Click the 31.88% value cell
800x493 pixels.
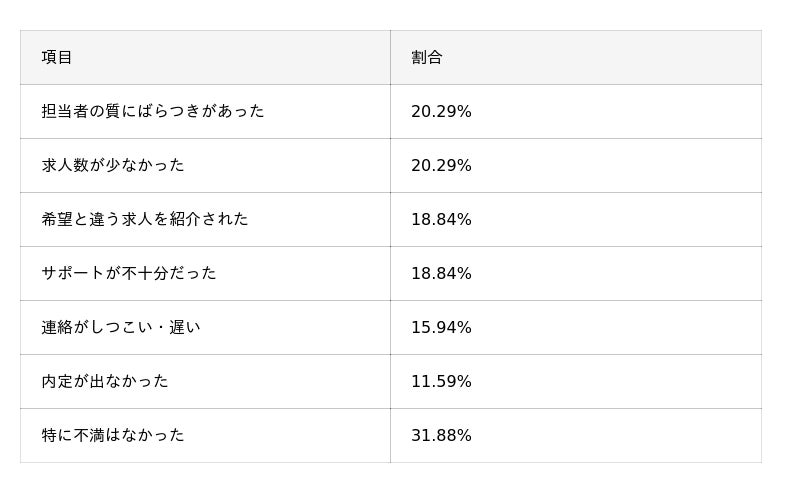tap(441, 435)
